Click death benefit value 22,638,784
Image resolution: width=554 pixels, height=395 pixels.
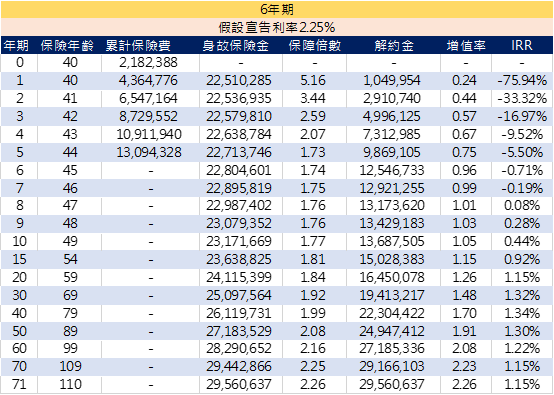pos(239,135)
